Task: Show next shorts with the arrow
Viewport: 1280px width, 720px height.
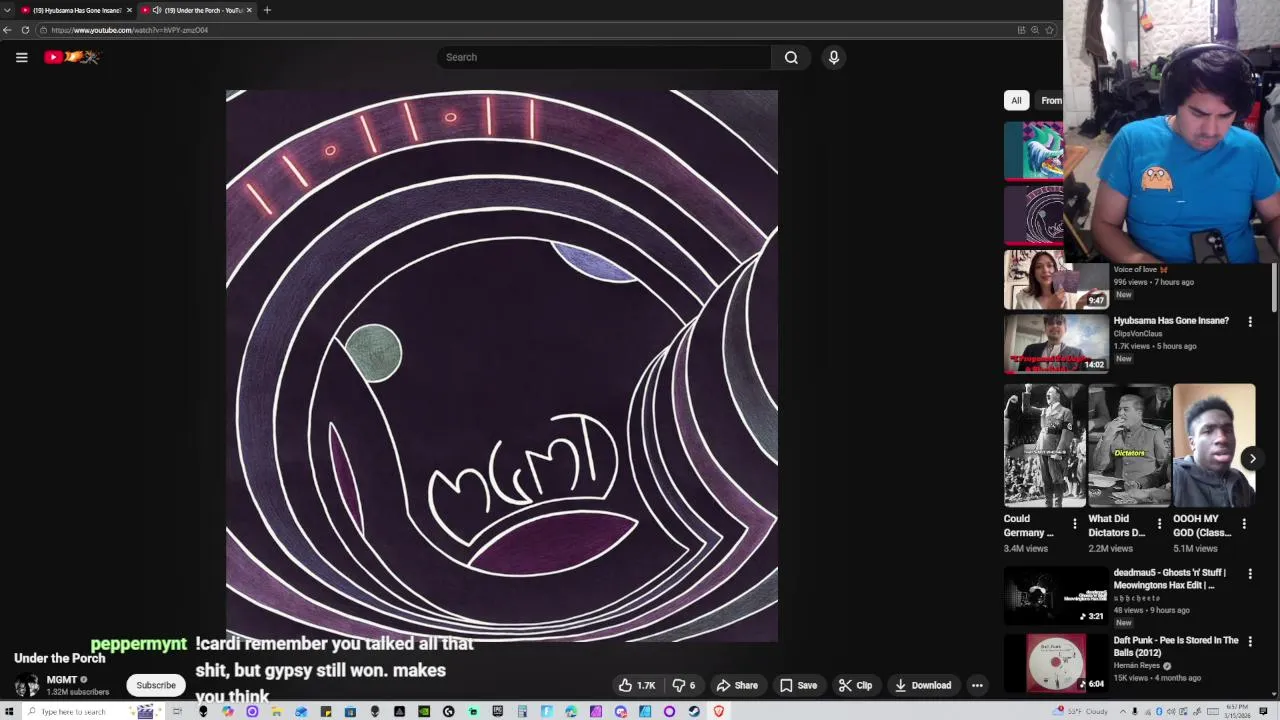Action: tap(1252, 459)
